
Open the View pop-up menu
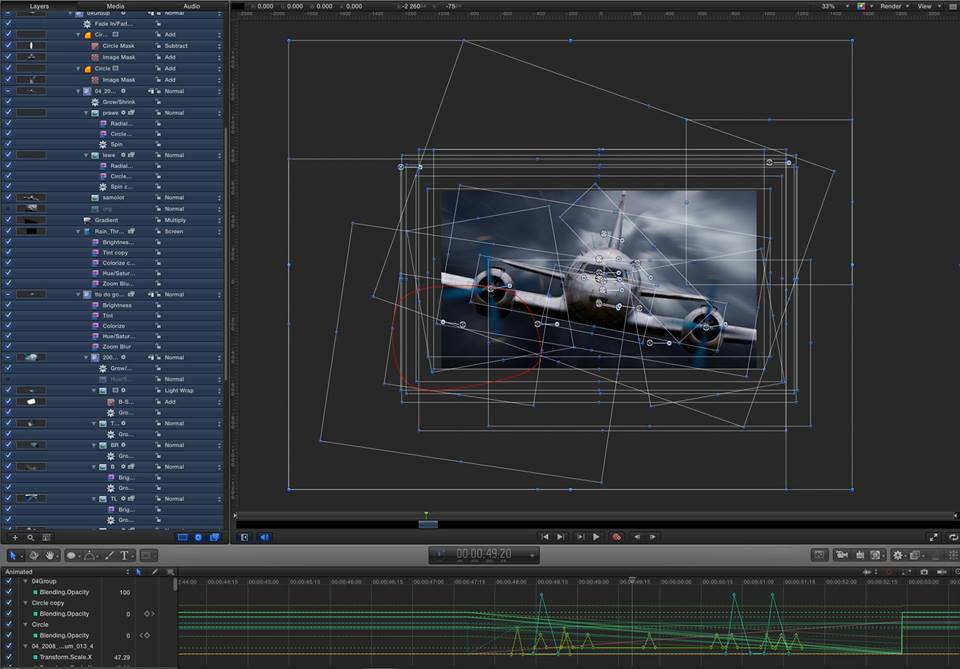[x=927, y=6]
